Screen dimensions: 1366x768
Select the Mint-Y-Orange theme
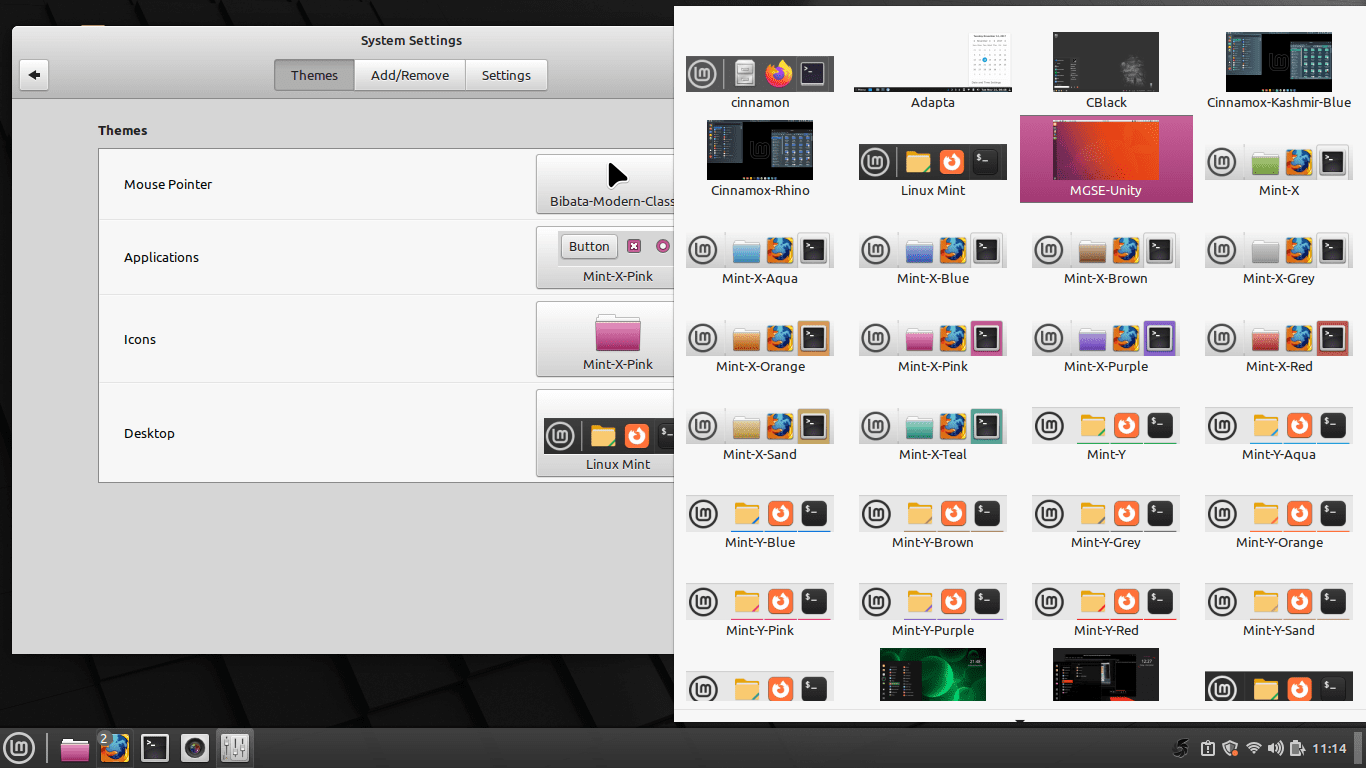(x=1279, y=522)
